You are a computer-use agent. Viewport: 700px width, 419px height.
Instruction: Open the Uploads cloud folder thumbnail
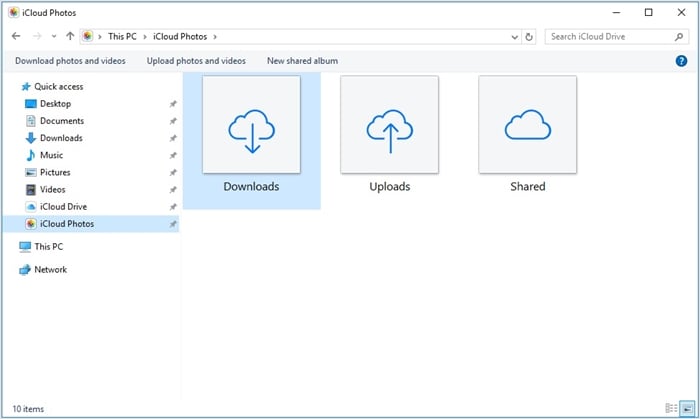[x=389, y=124]
